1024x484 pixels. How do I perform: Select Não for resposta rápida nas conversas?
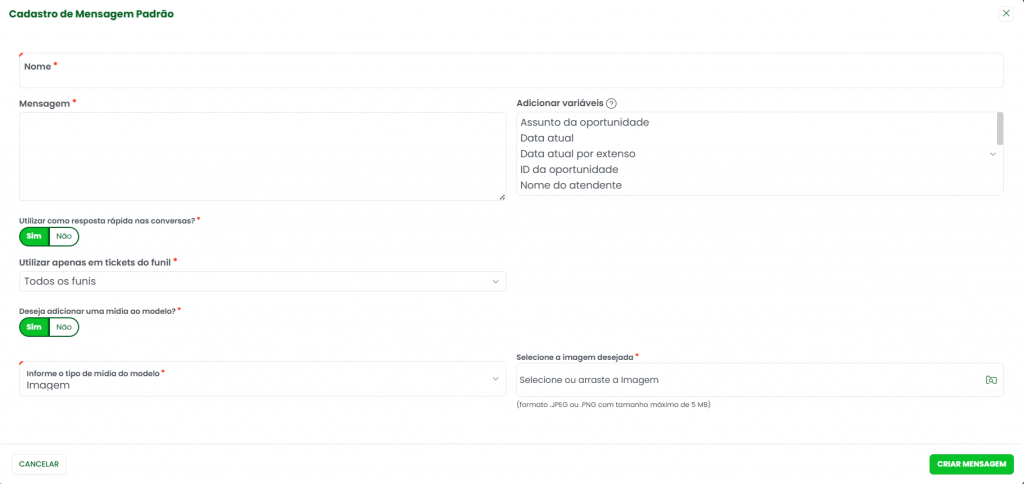coord(64,237)
